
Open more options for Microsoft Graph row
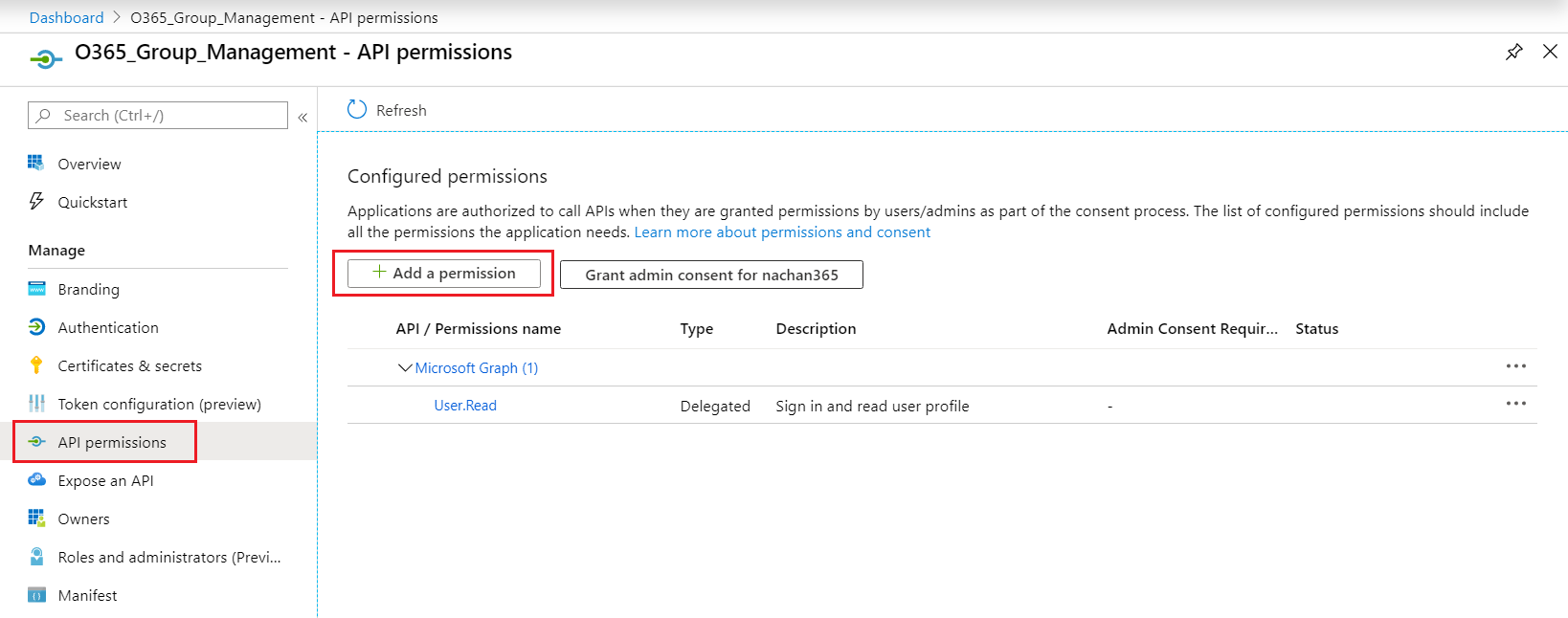point(1515,366)
